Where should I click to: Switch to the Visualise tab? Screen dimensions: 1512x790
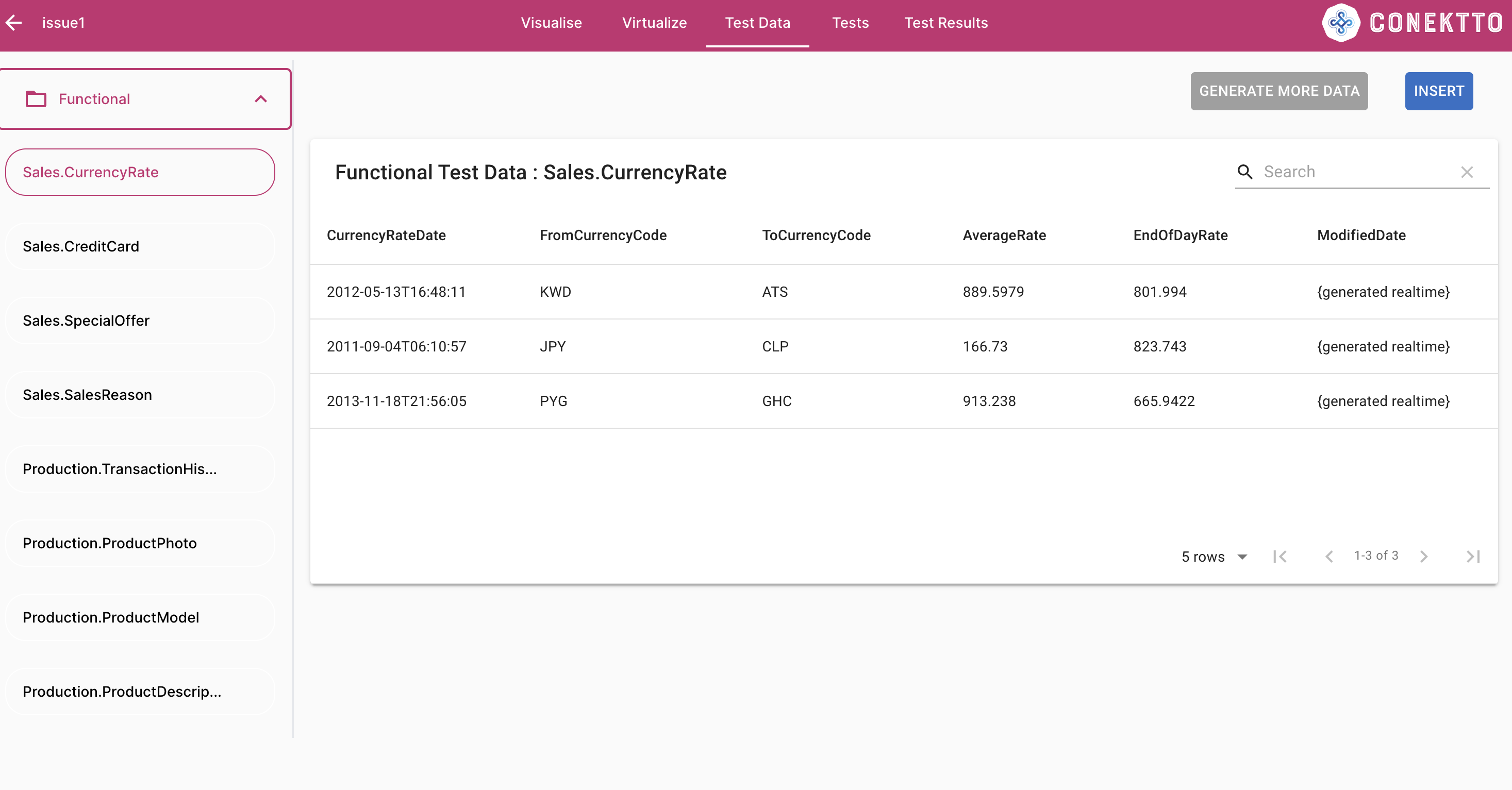pos(551,23)
